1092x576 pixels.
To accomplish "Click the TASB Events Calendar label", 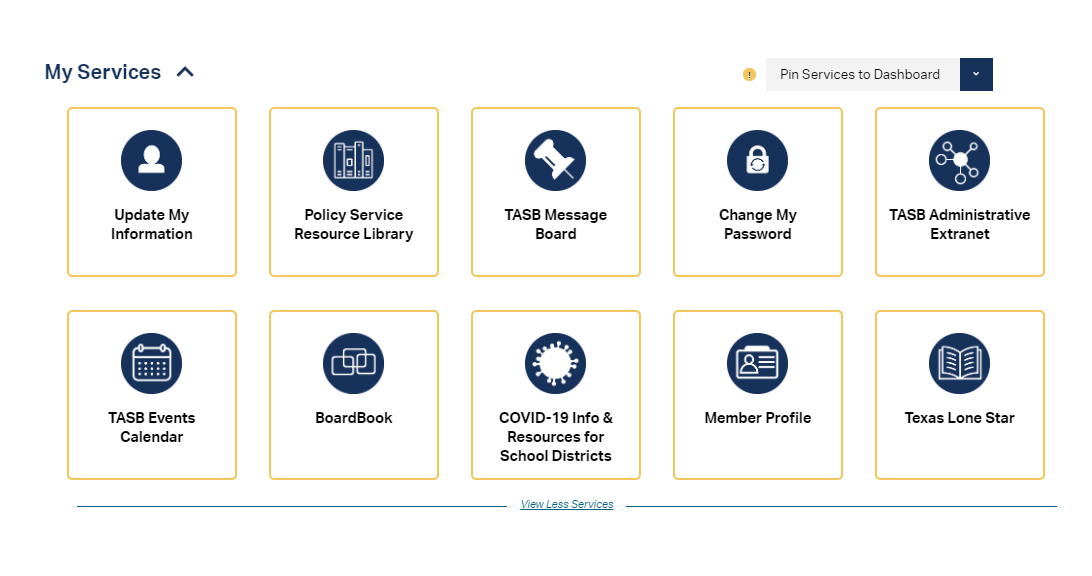I will tap(152, 427).
